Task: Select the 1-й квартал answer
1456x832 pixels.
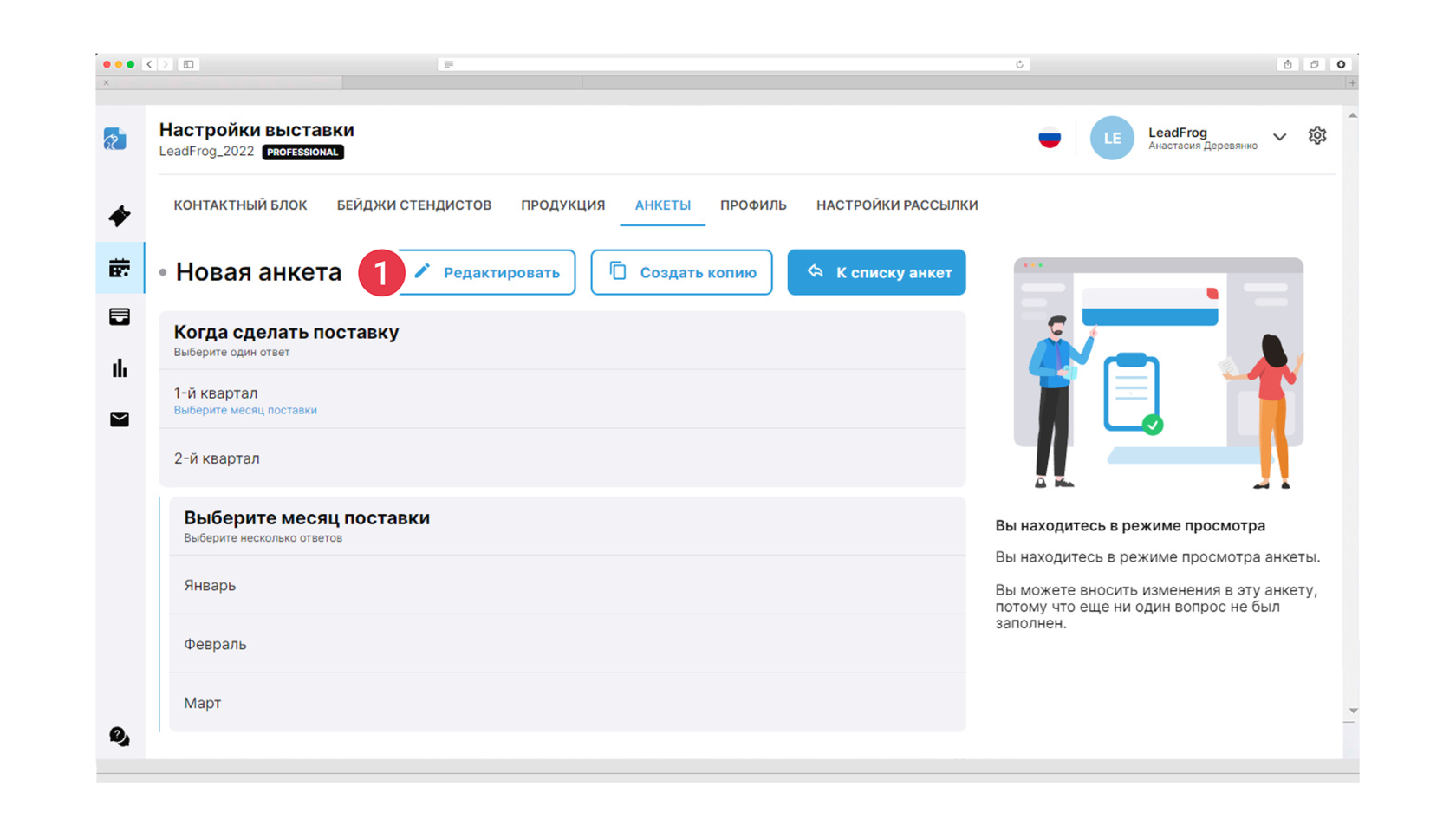Action: pyautogui.click(x=562, y=400)
